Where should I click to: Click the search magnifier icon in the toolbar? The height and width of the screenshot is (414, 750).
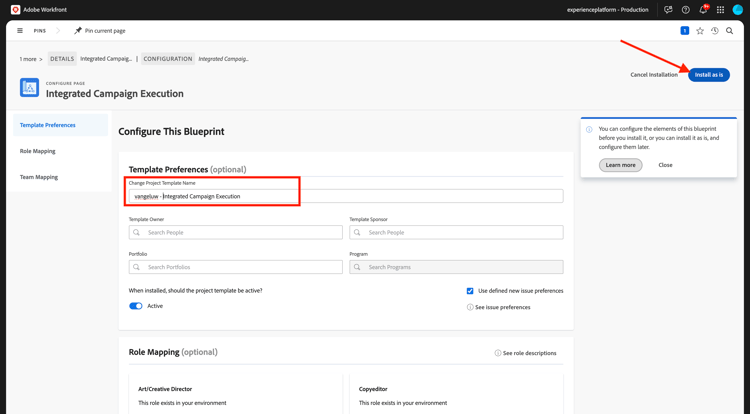(729, 31)
